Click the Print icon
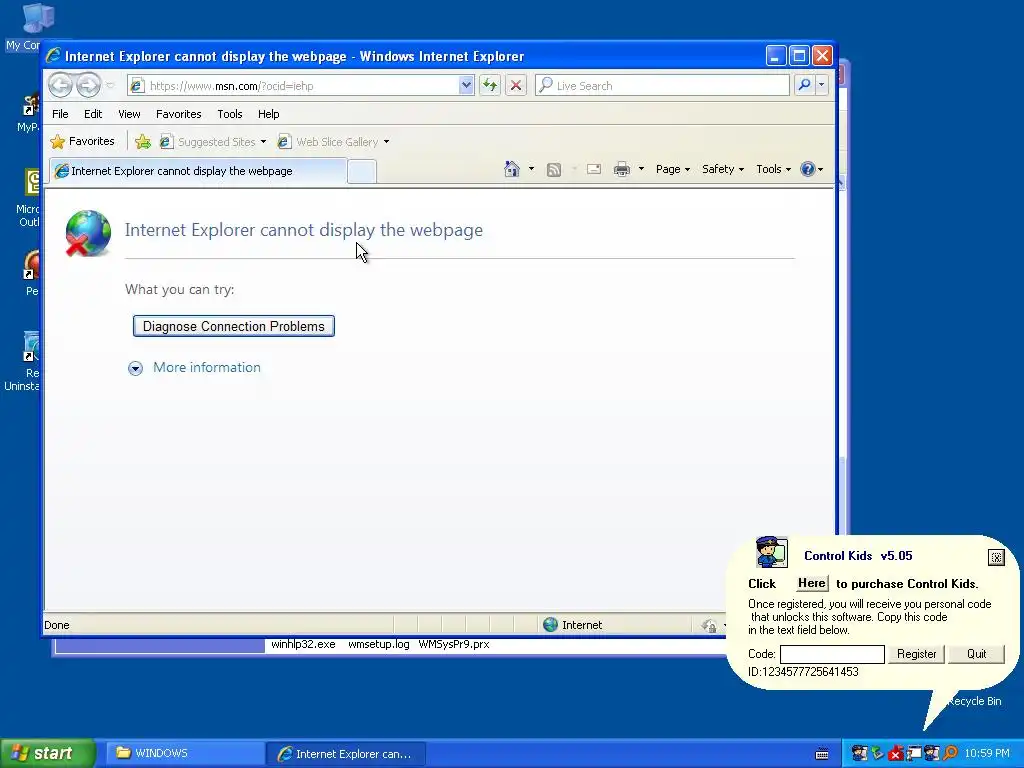1024x768 pixels. tap(622, 169)
